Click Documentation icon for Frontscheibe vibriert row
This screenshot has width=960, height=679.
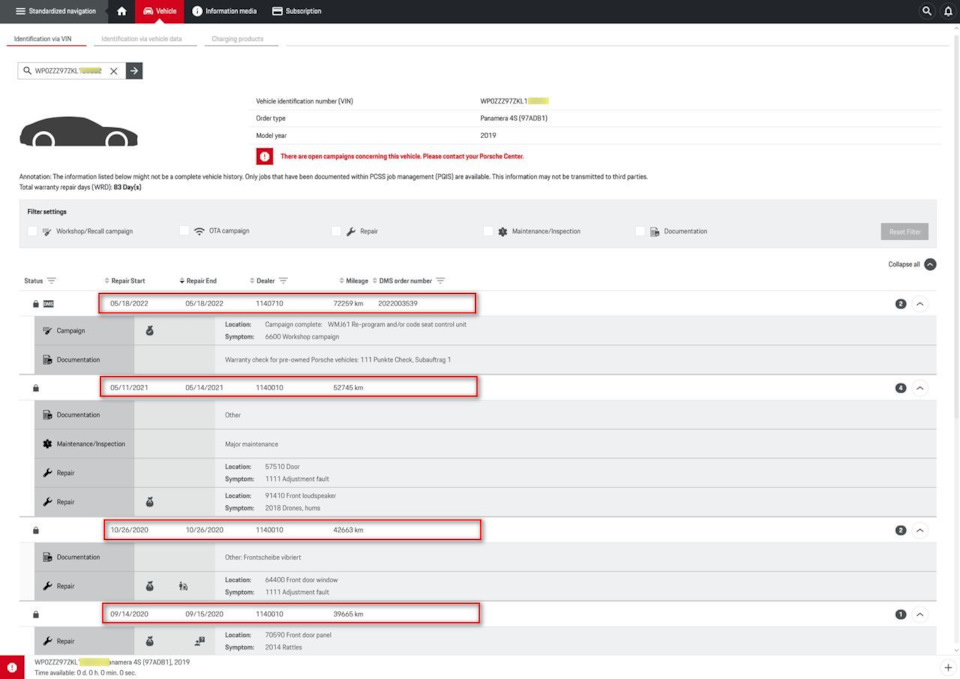click(47, 557)
